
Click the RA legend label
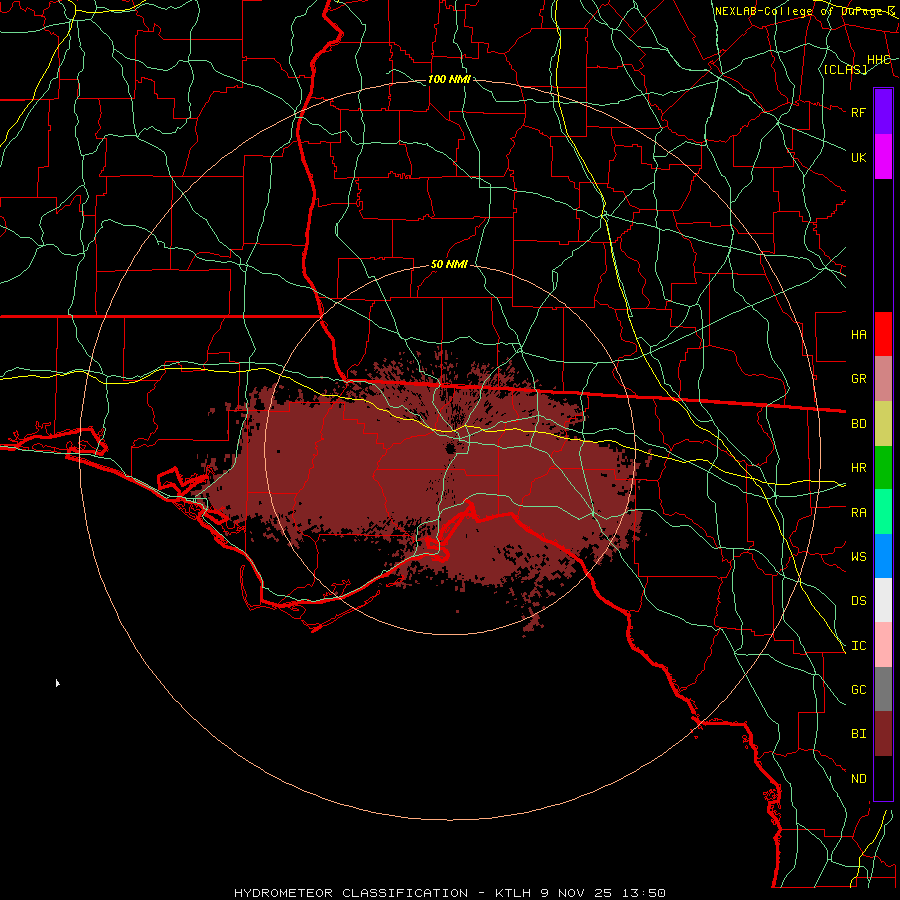click(858, 513)
